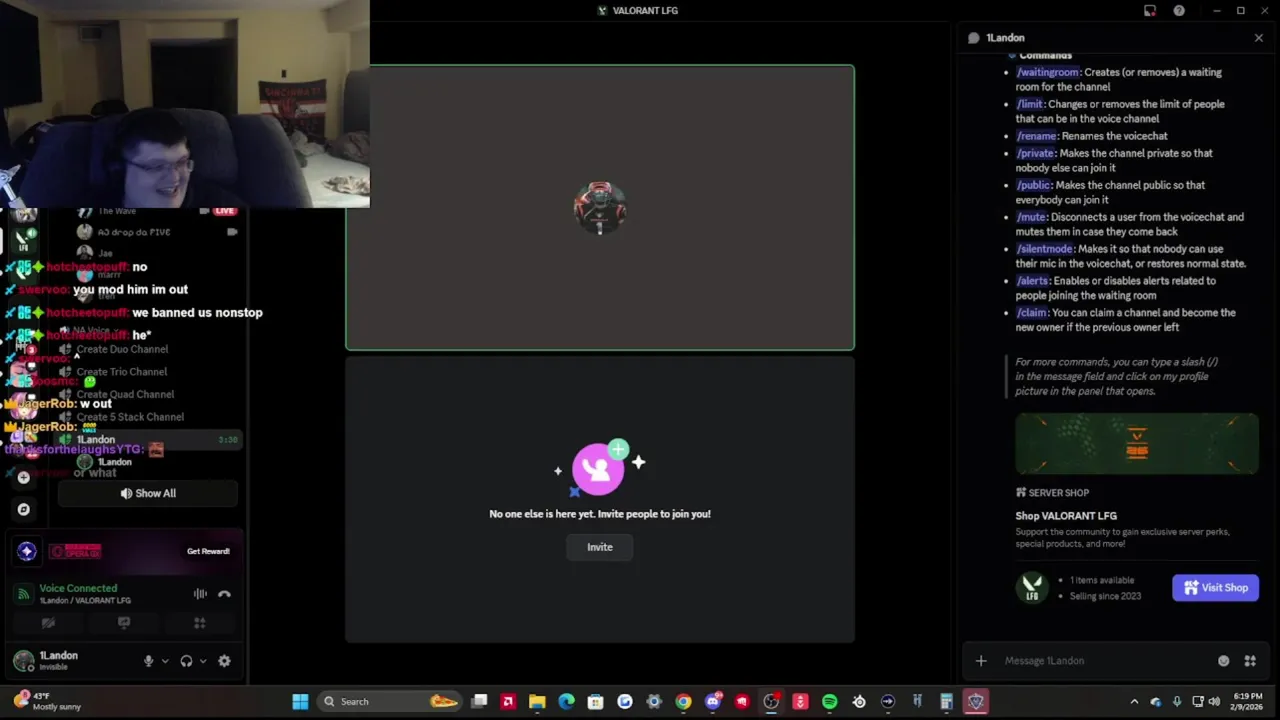1280x720 pixels.
Task: Open User Settings gear
Action: [x=224, y=661]
